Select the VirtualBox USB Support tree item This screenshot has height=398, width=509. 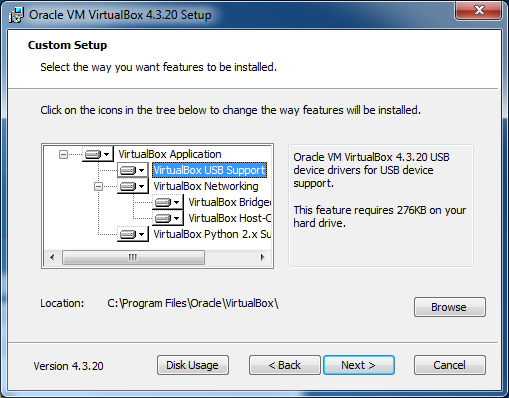pyautogui.click(x=209, y=170)
